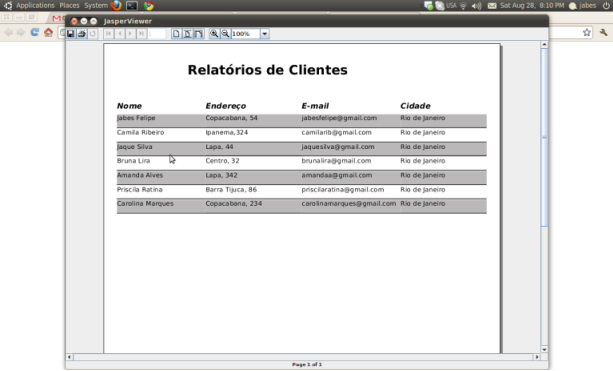Screen dimensions: 613x371
Task: Click the clock showing Sat Aug 28
Action: pyautogui.click(x=532, y=5)
